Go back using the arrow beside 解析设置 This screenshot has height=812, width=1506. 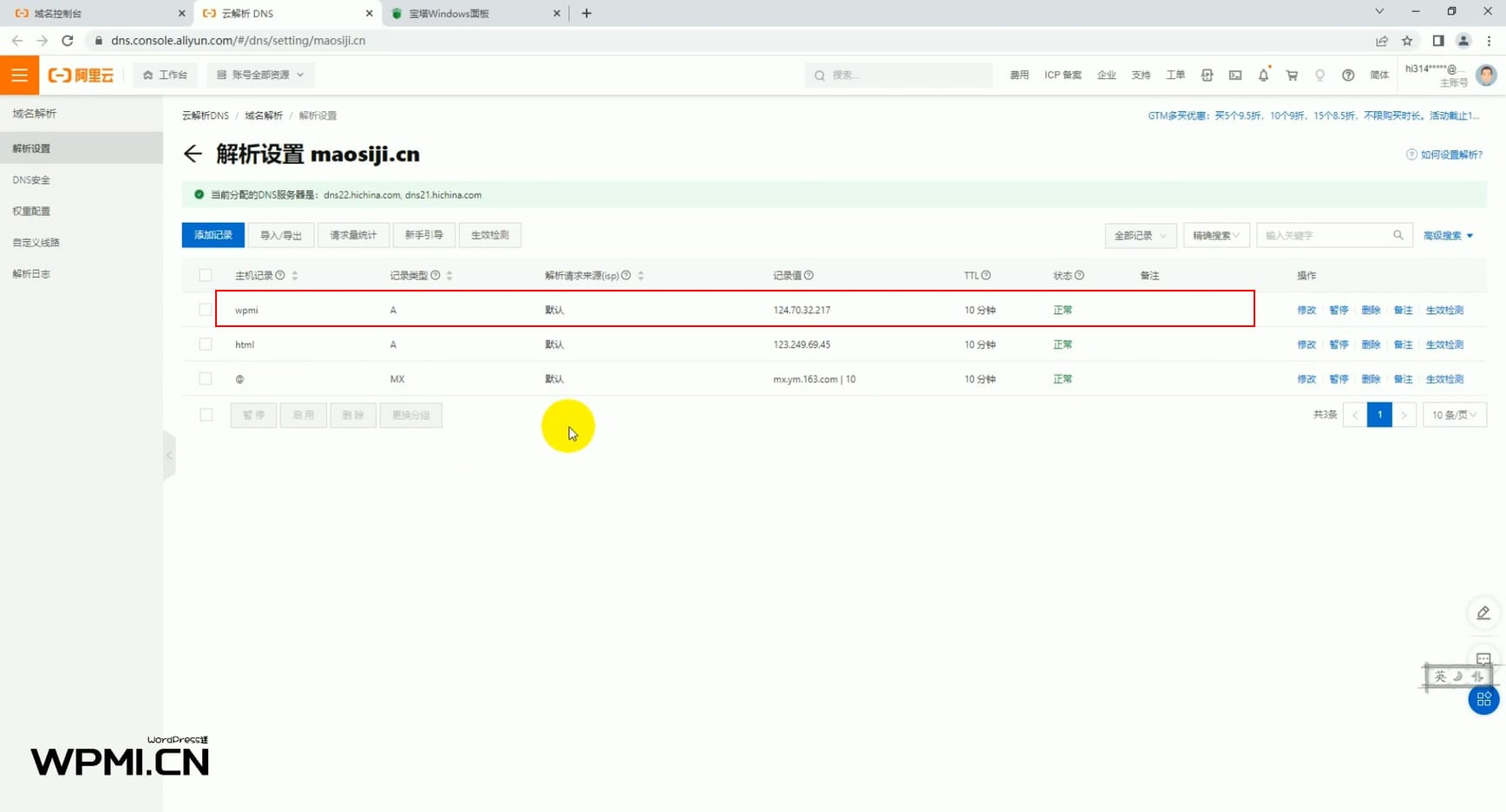[x=193, y=154]
